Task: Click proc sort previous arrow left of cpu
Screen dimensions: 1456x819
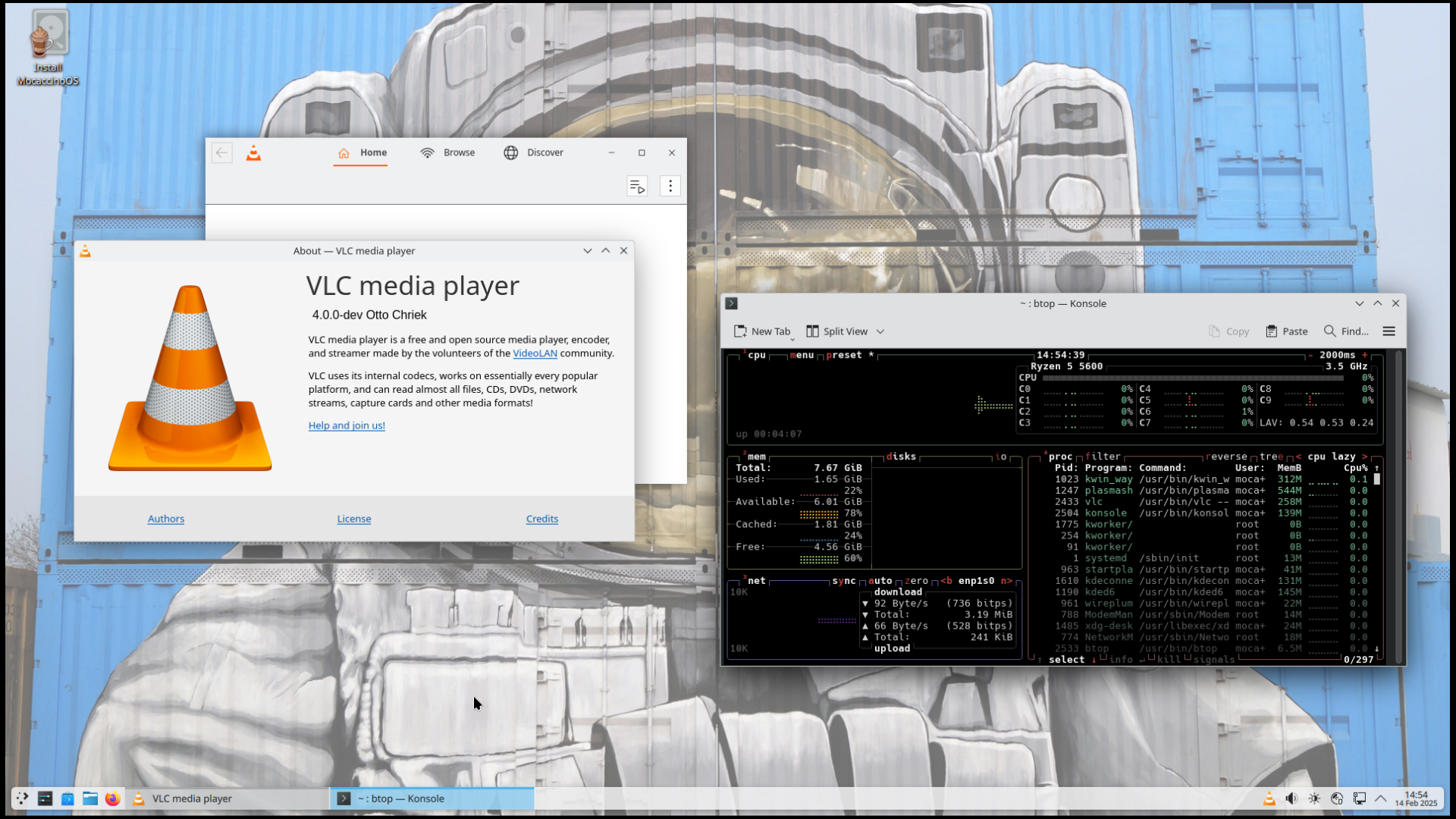Action: [x=1298, y=457]
